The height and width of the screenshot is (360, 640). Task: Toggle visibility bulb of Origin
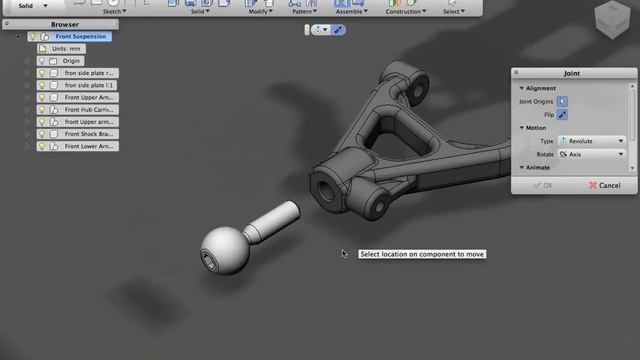[x=42, y=61]
